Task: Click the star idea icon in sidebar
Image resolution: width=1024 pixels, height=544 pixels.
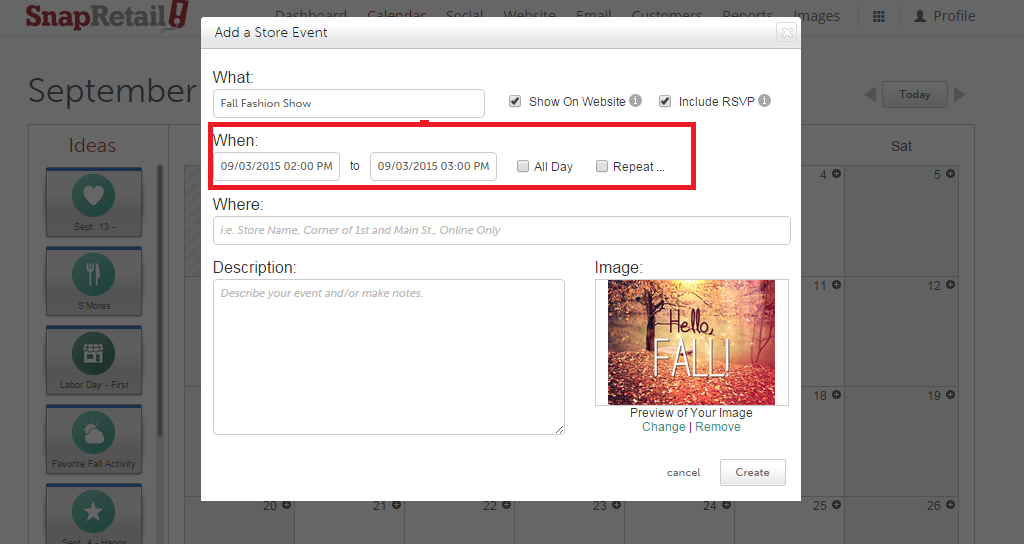Action: click(93, 511)
